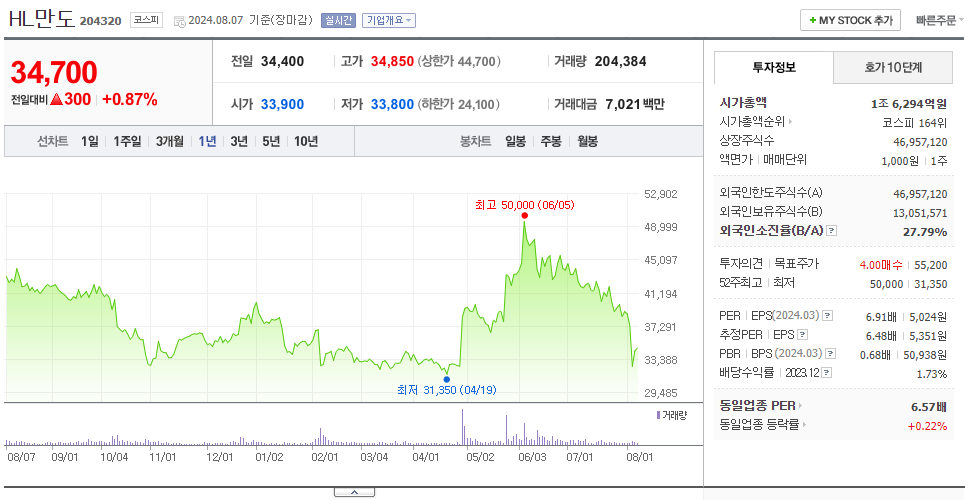The width and height of the screenshot is (968, 500).
Task: Click the blue 최저 31,350 low marker
Action: (446, 379)
